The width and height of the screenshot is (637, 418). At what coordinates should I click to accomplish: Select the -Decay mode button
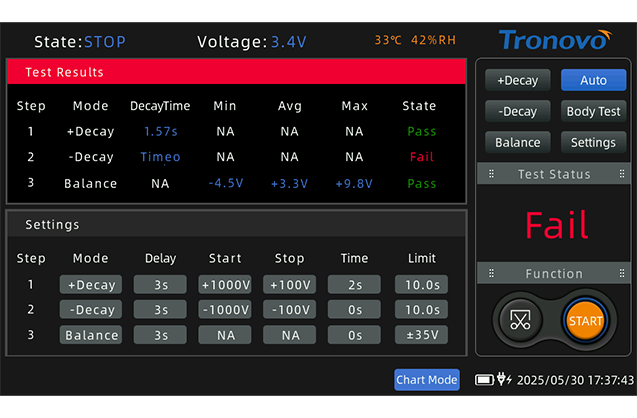click(517, 111)
